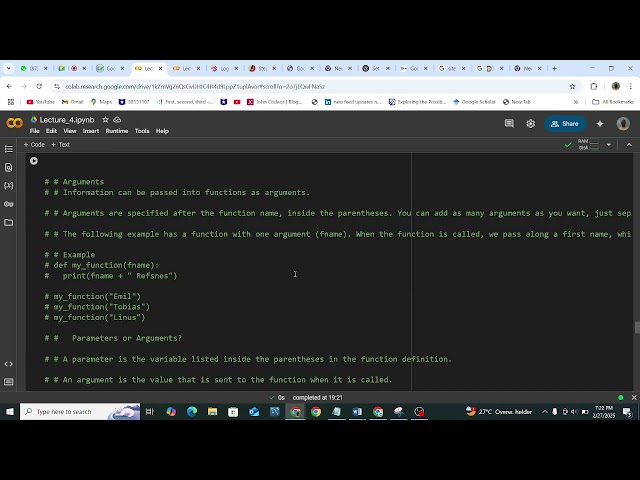Click the RAM and Disk usage indicator
640x480 pixels.
(x=588, y=144)
